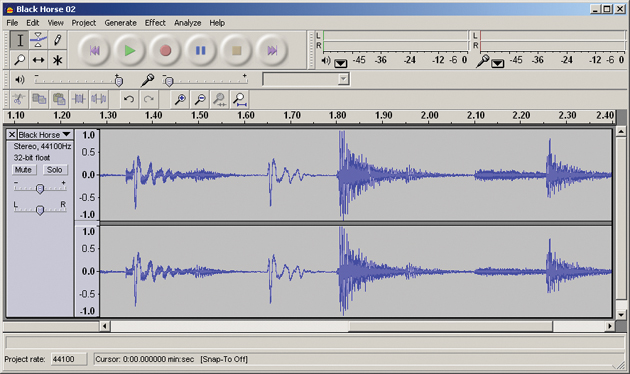Pause playback with the Pause button

coord(200,51)
